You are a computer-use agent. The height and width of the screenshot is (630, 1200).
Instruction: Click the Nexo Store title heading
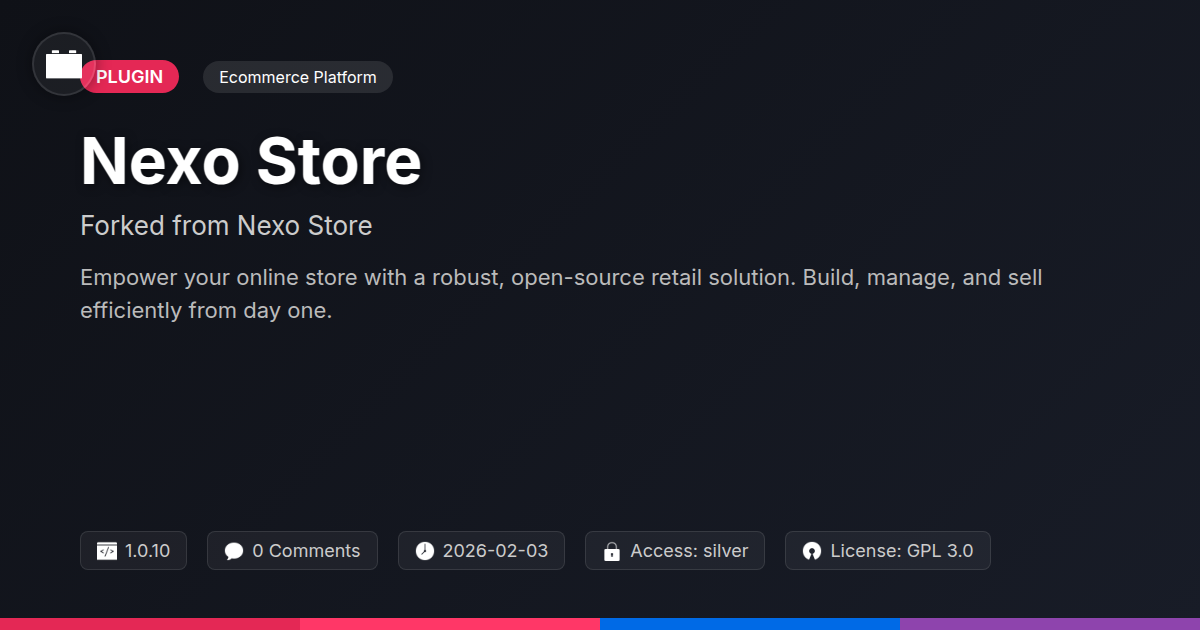click(251, 161)
